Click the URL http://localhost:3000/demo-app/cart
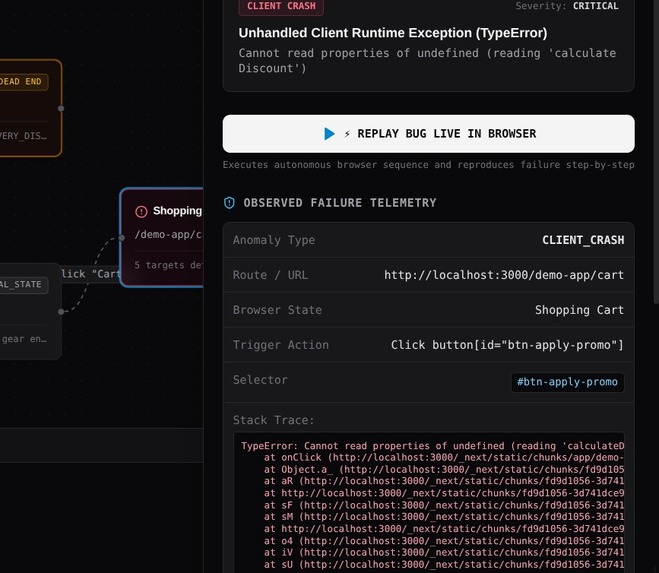Image resolution: width=659 pixels, height=573 pixels. (504, 275)
